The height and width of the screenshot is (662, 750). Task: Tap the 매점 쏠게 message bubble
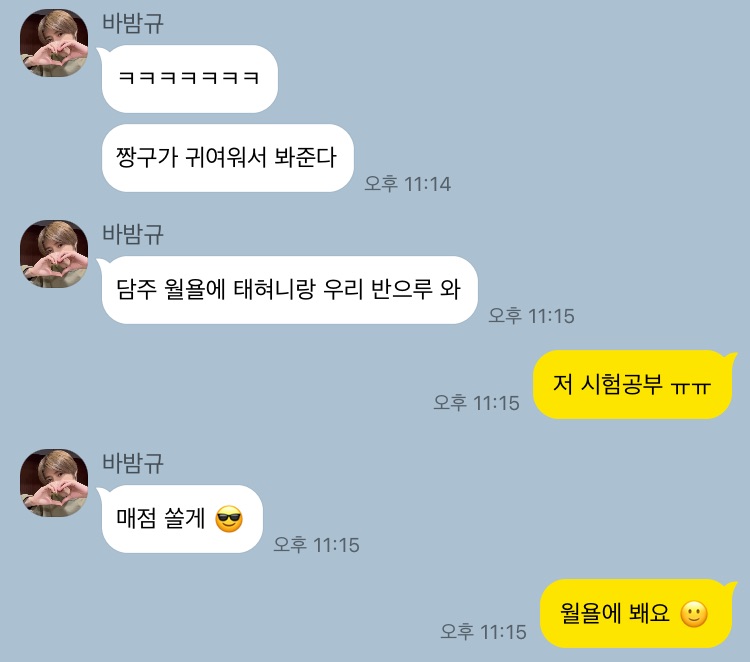coord(182,519)
